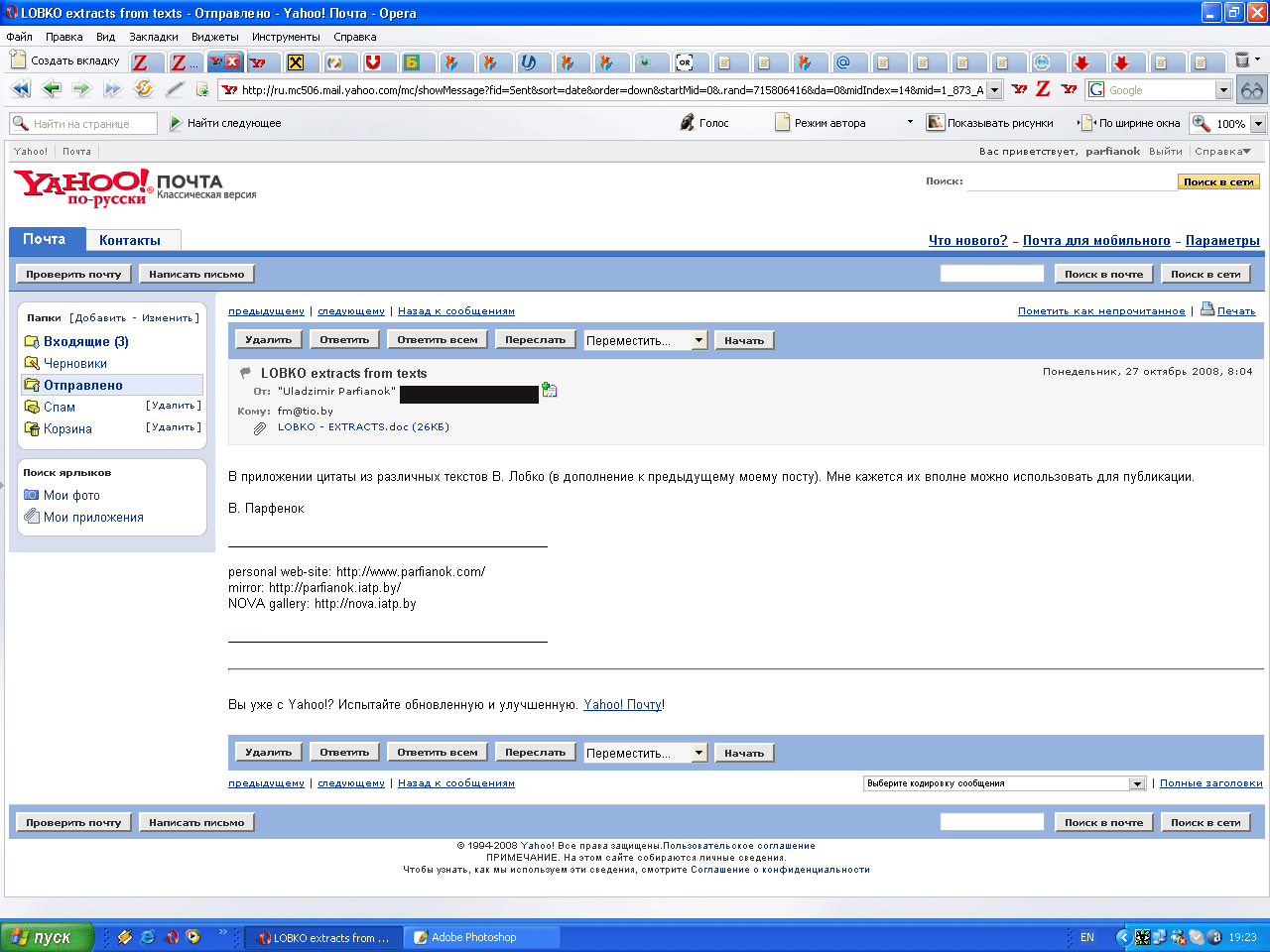This screenshot has height=952, width=1270.
Task: Click the browser reload icon
Action: tap(144, 89)
